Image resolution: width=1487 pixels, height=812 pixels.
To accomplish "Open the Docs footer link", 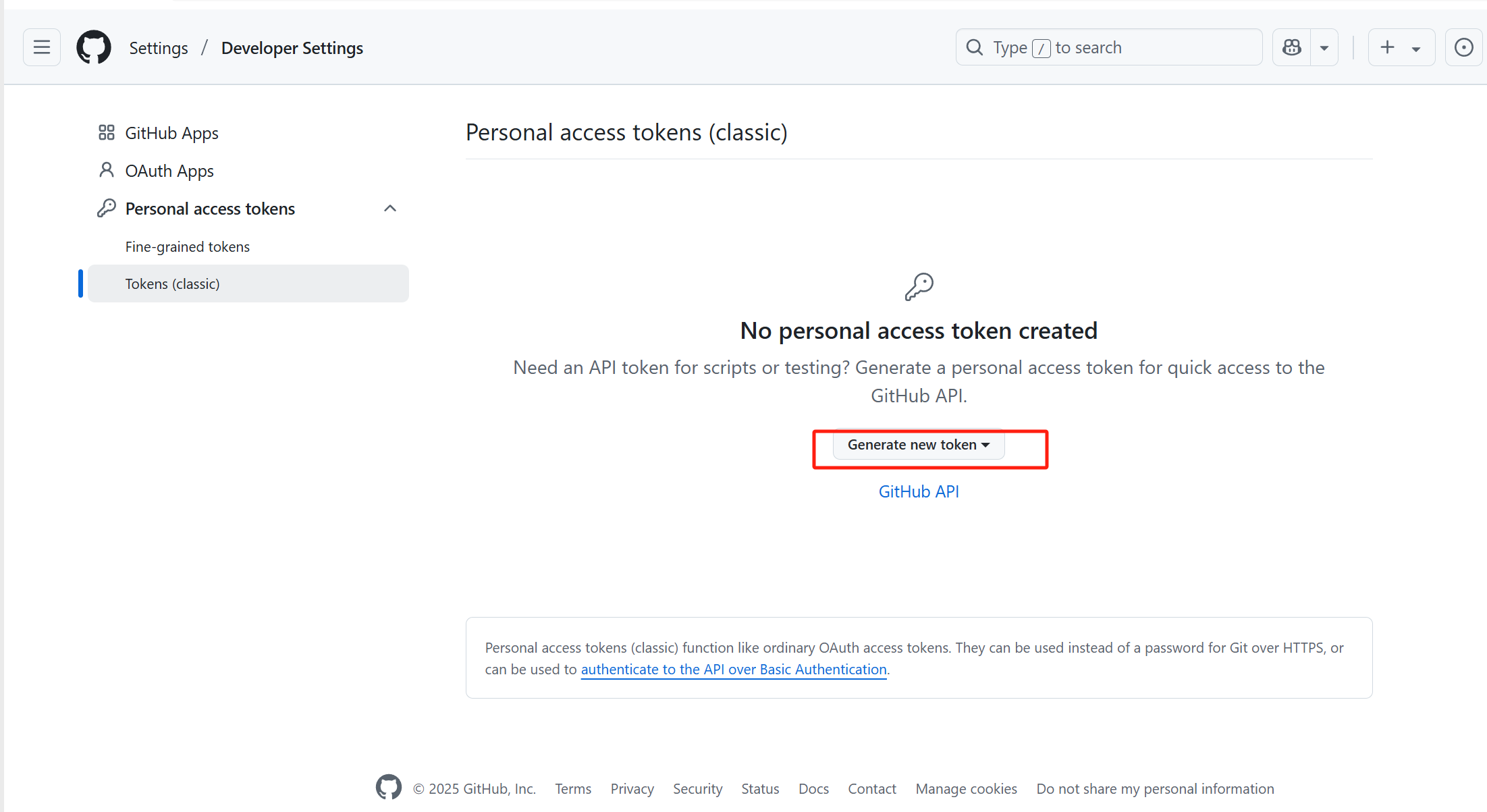I will 813,788.
